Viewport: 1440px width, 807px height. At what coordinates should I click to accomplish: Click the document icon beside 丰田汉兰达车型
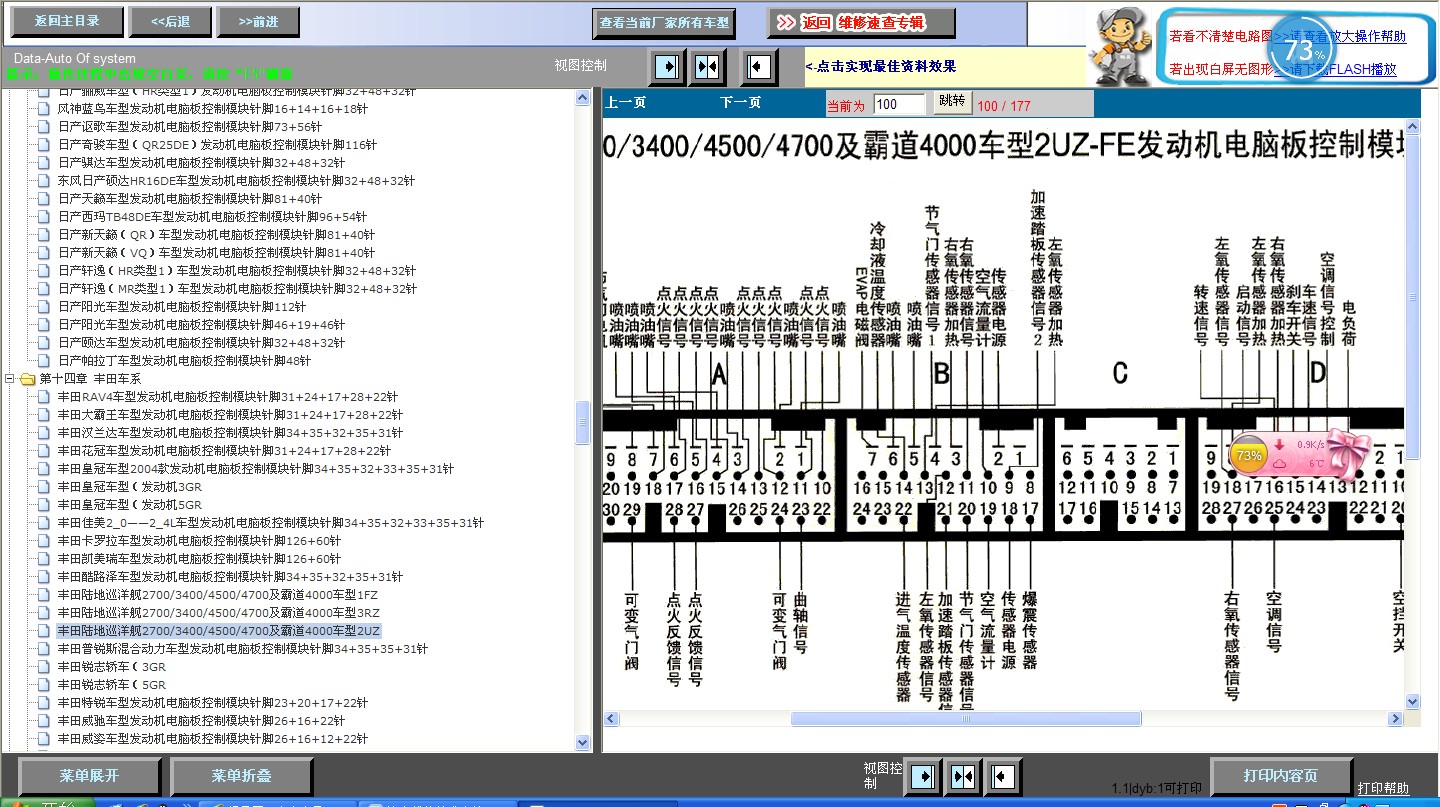point(44,433)
